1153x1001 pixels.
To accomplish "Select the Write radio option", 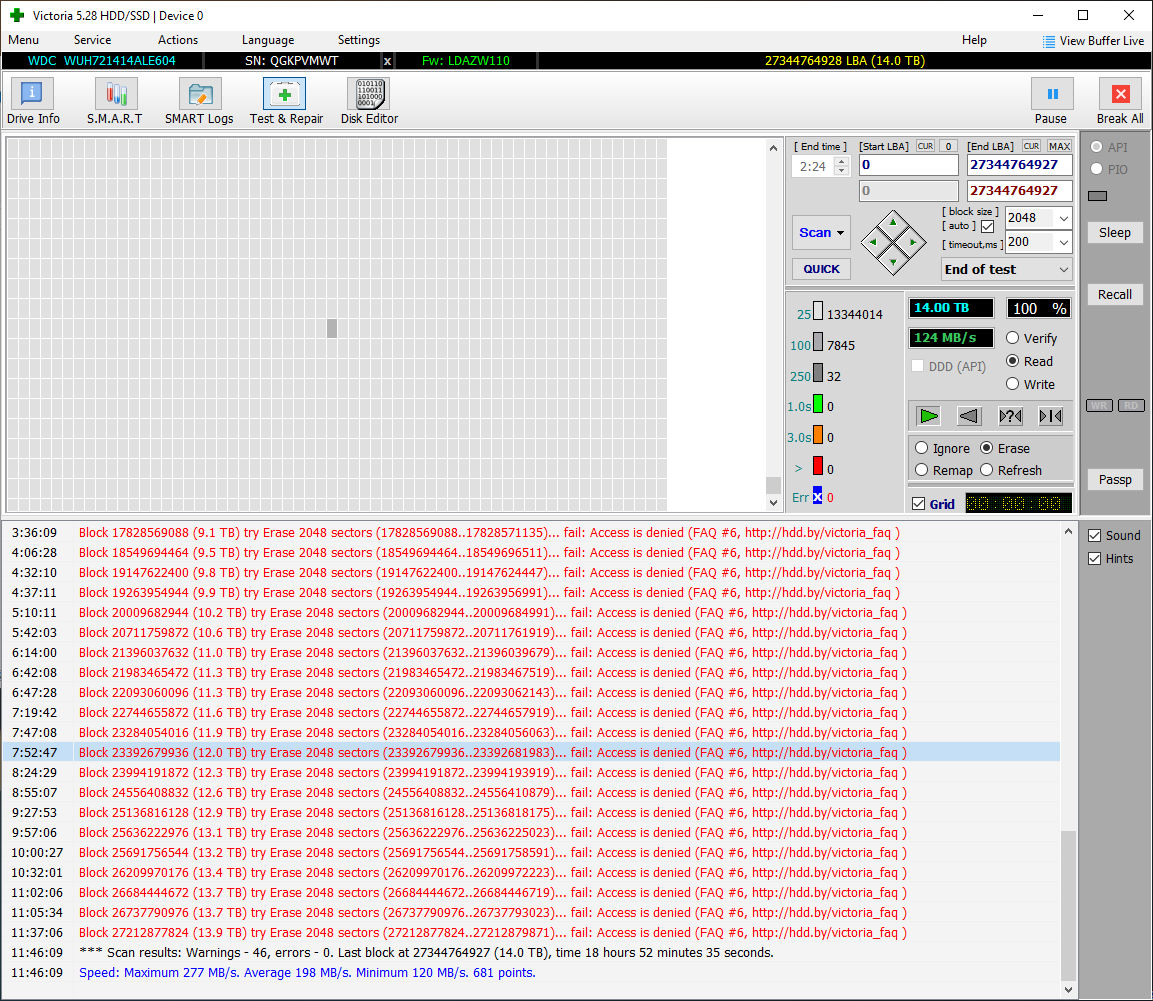I will tap(1030, 384).
